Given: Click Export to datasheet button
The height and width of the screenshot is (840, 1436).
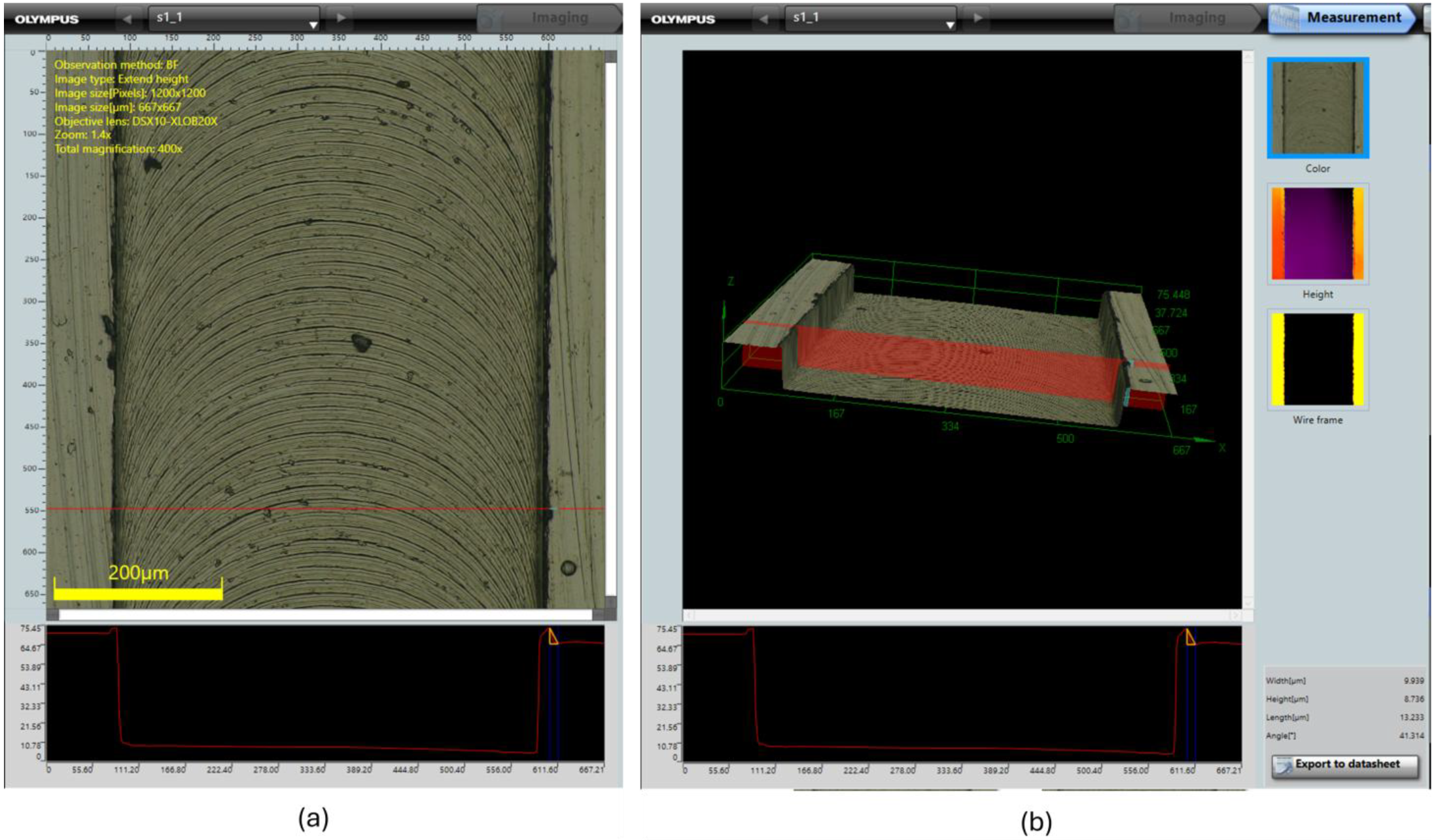Looking at the screenshot, I should point(1346,765).
